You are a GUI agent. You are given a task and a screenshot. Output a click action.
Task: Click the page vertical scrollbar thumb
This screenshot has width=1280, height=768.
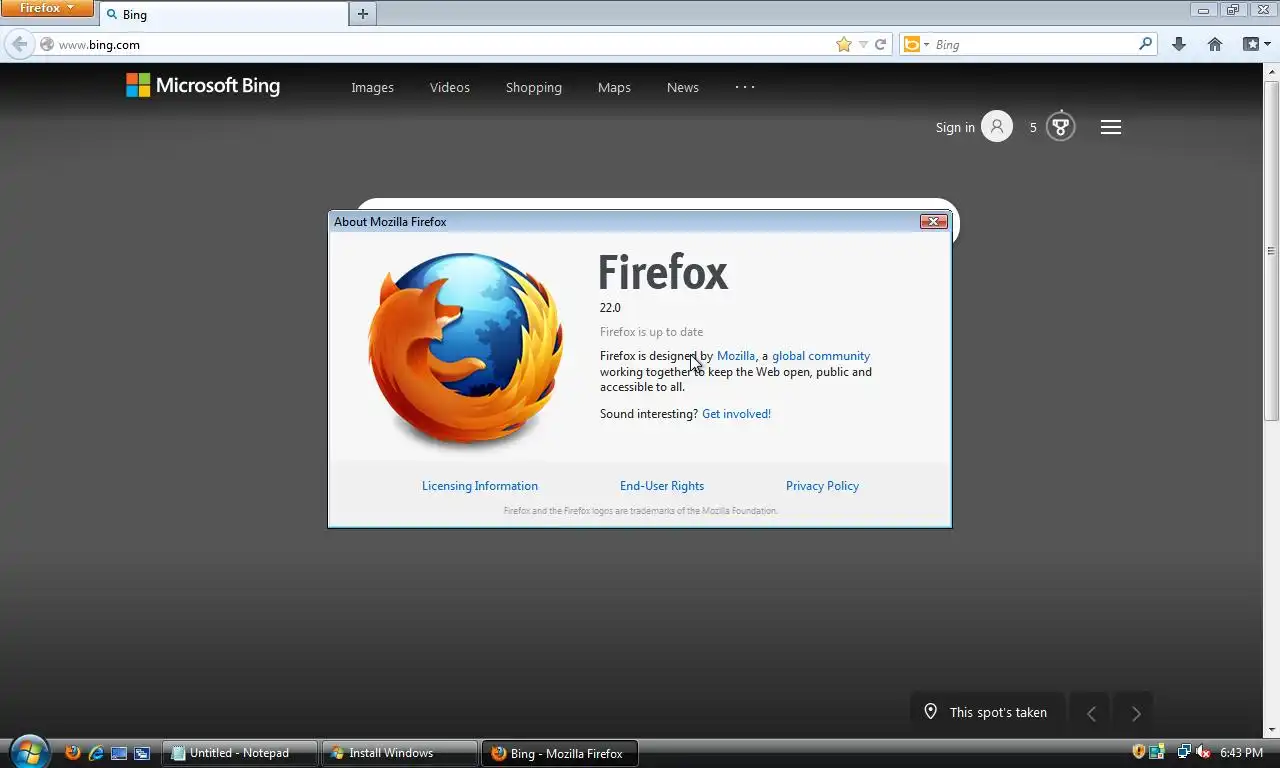1272,250
